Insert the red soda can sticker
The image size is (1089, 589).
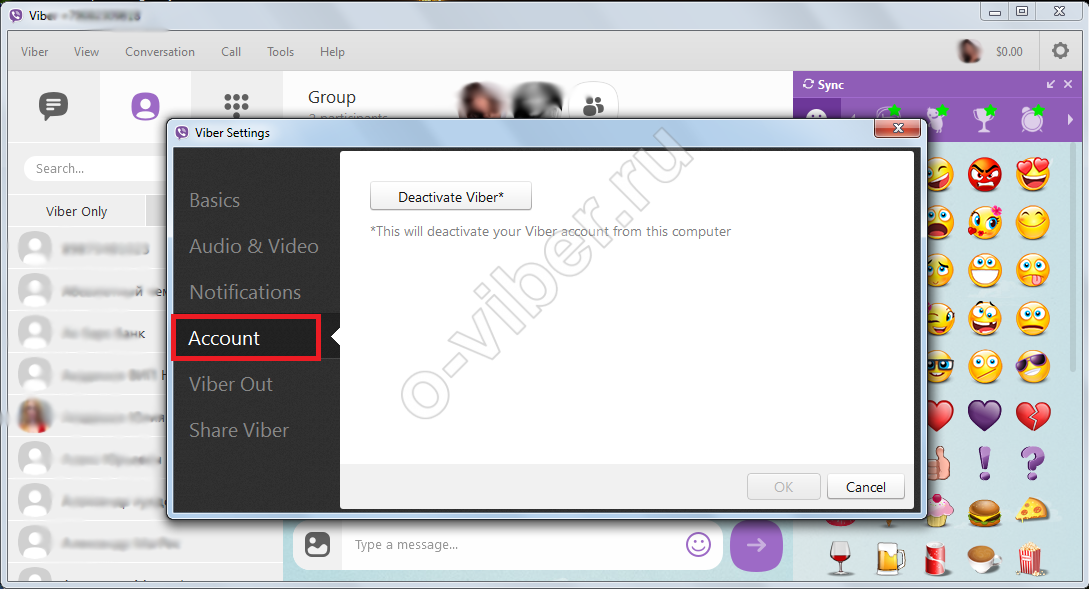pyautogui.click(x=937, y=559)
